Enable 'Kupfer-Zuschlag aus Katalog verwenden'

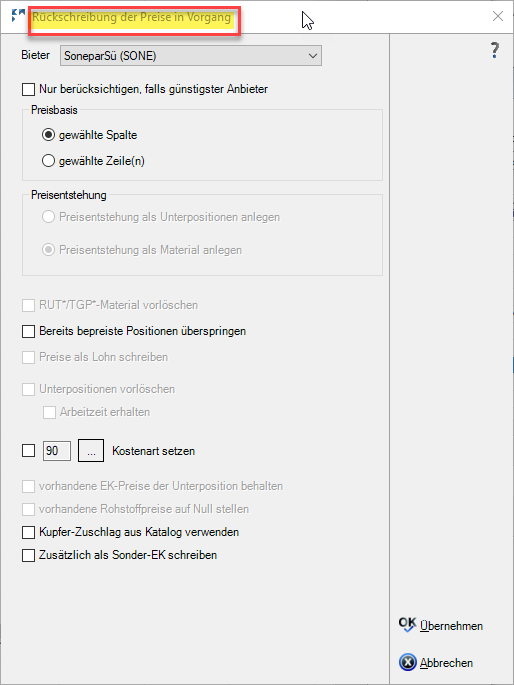tap(28, 532)
